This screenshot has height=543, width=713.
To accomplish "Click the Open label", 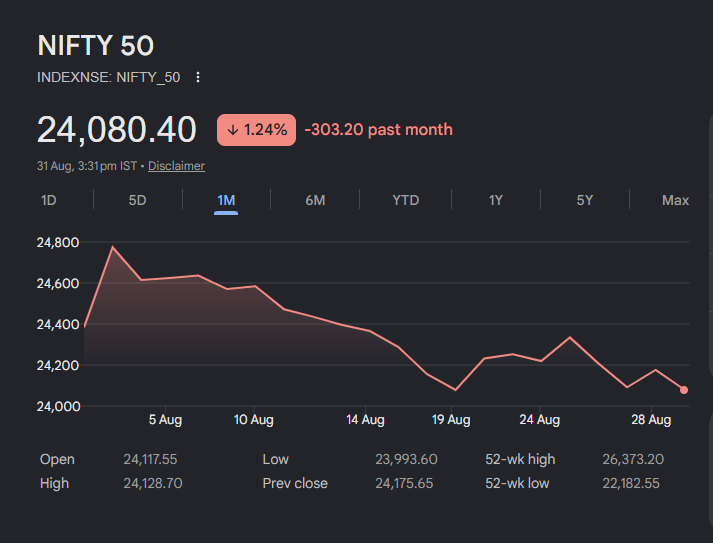I will tap(57, 459).
